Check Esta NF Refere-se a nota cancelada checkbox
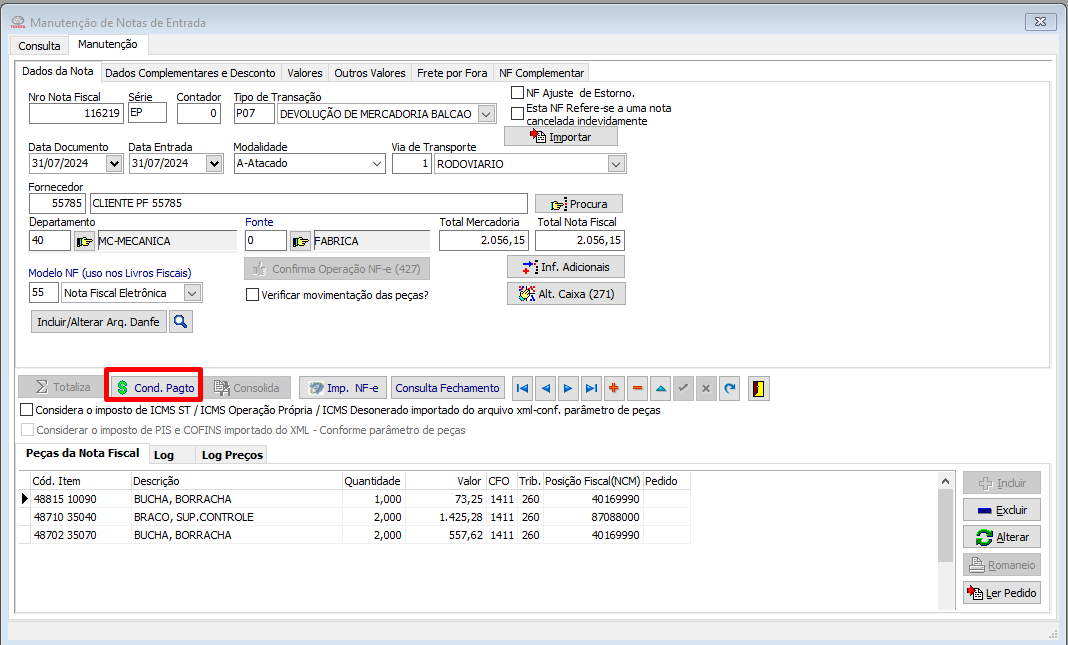This screenshot has height=645, width=1068. [518, 114]
